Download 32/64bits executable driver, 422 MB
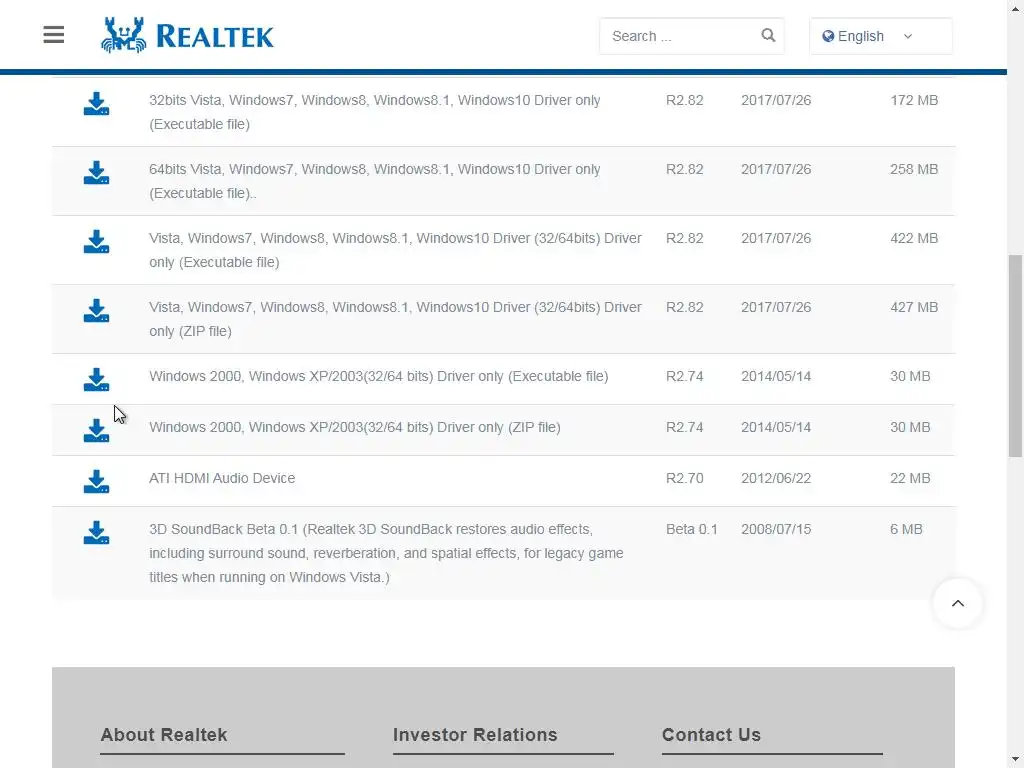This screenshot has width=1024, height=768. [x=96, y=242]
